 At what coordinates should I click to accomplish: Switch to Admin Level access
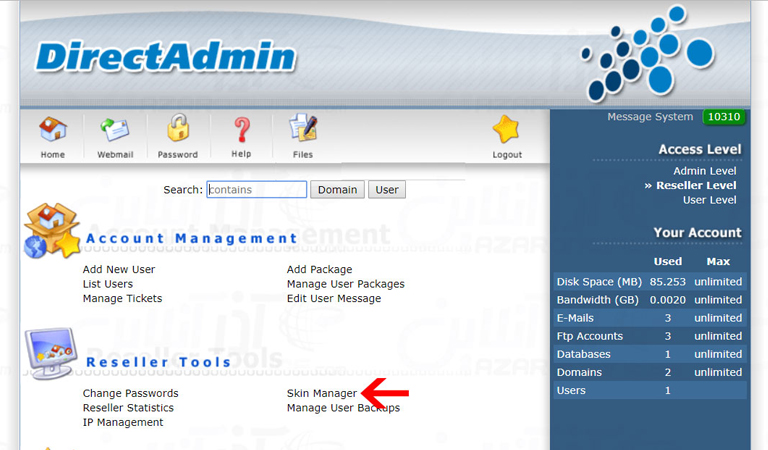point(704,171)
